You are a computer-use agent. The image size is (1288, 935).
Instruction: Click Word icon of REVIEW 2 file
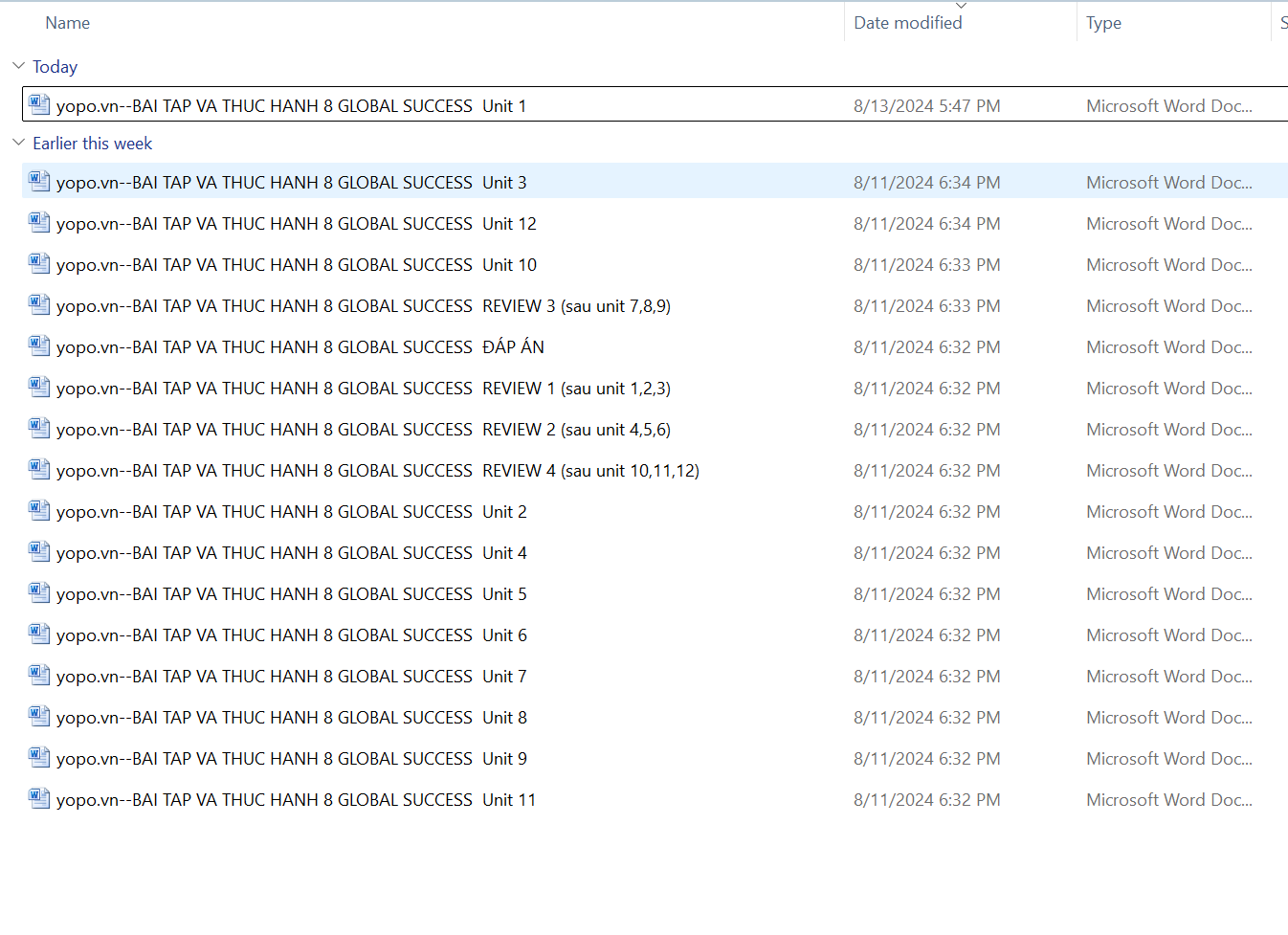point(39,428)
